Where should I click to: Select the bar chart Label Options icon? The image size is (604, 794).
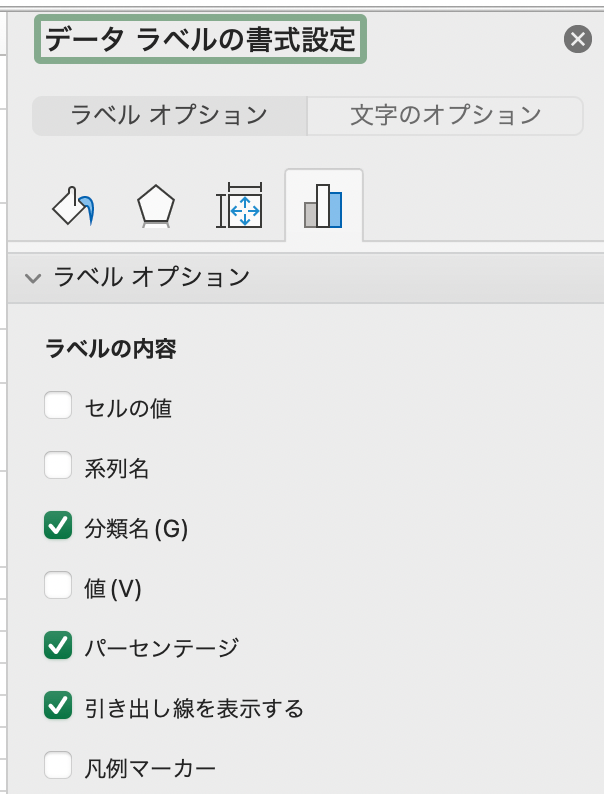coord(323,207)
